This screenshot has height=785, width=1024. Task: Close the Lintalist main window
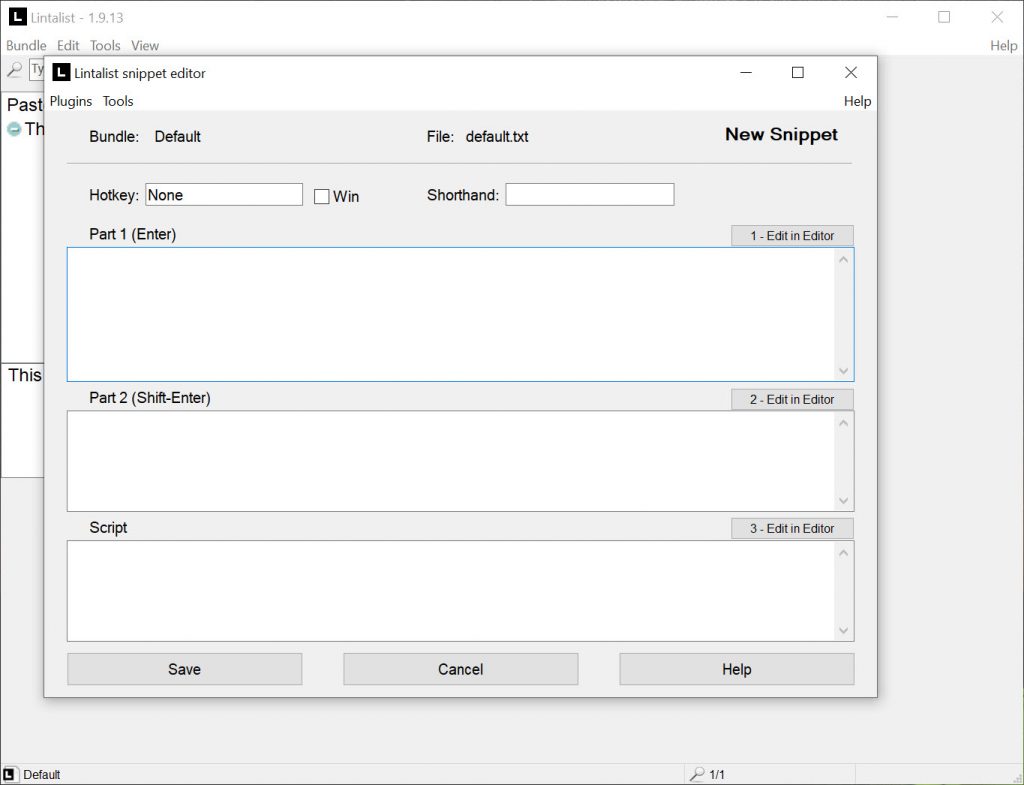997,17
